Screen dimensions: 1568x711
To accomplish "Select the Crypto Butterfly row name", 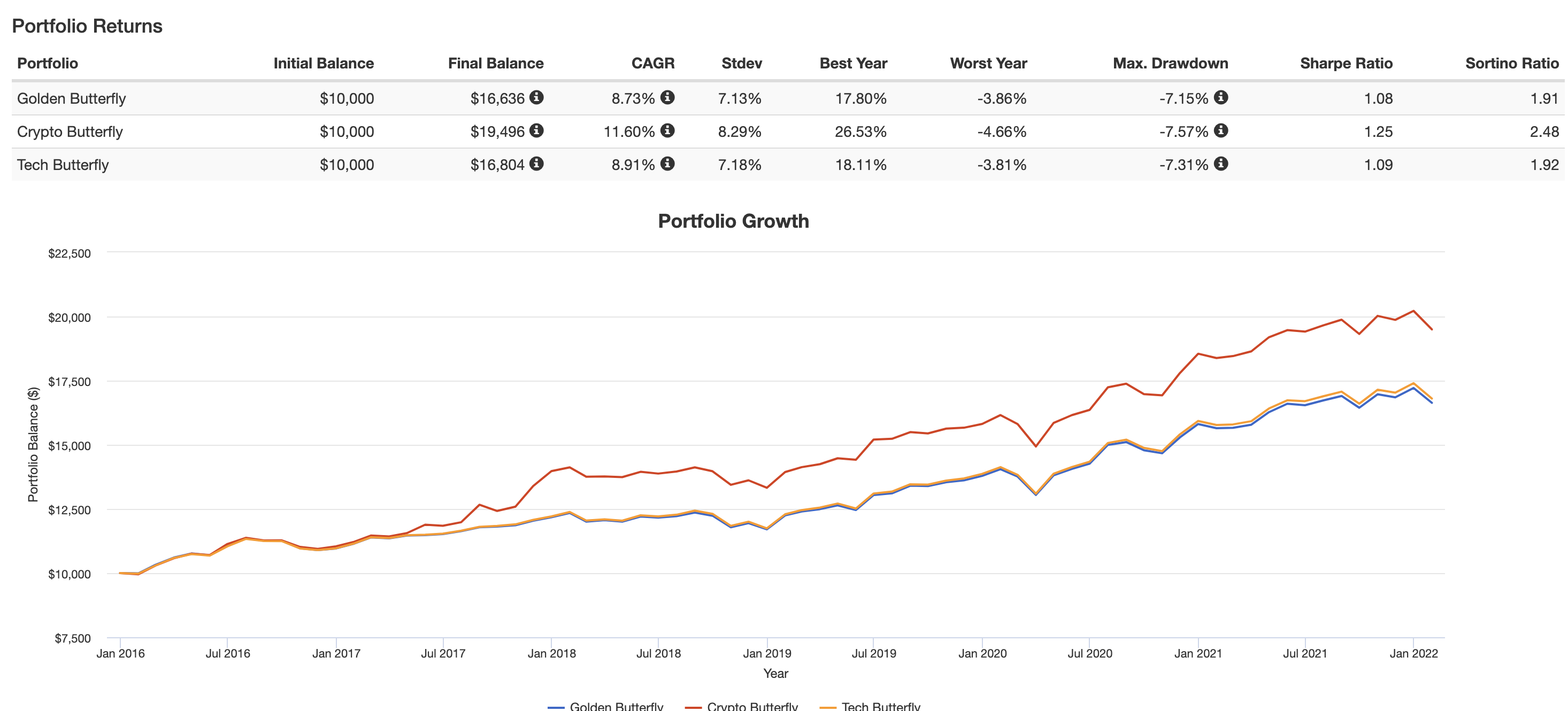I will 70,132.
